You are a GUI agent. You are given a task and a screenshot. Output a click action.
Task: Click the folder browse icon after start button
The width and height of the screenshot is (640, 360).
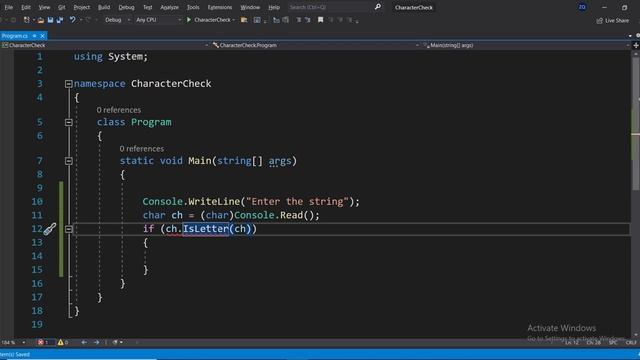click(244, 20)
